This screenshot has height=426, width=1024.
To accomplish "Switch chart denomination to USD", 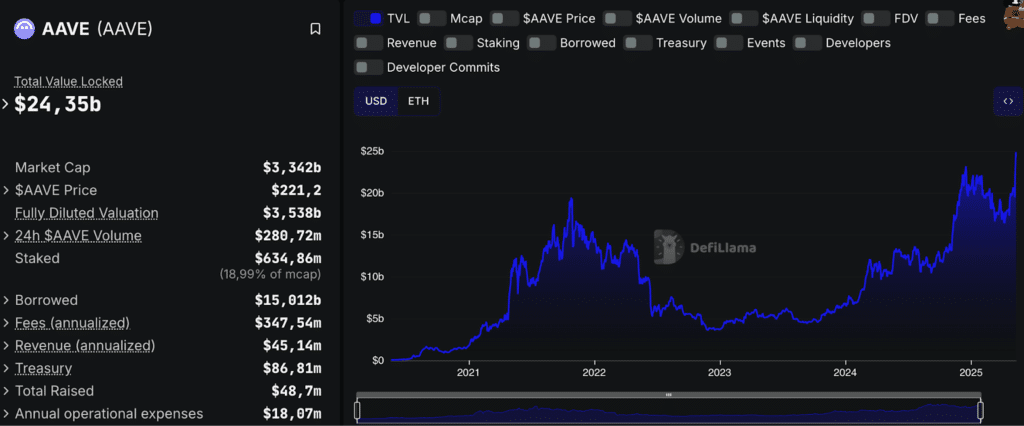I will point(376,101).
